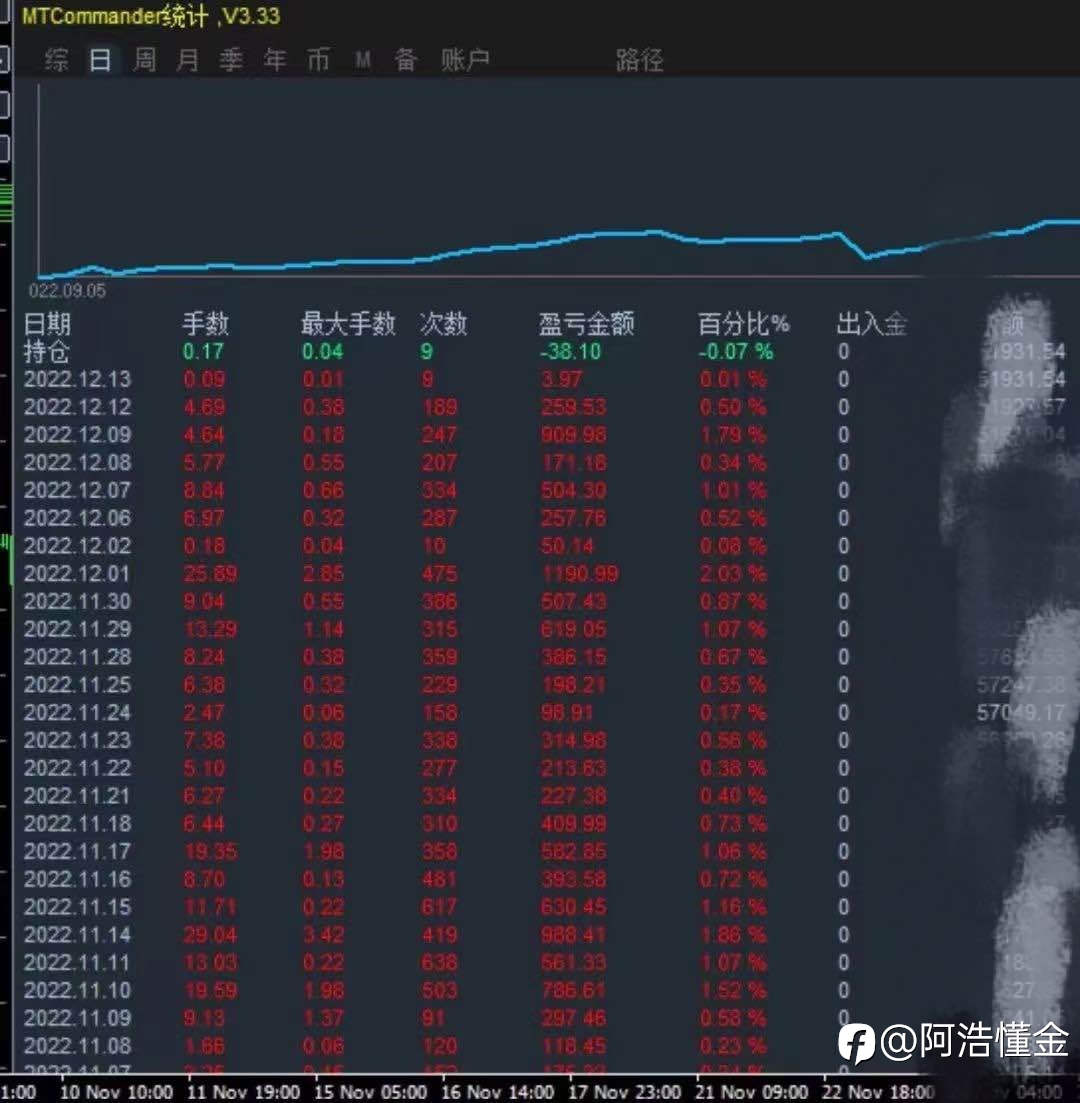Click max lots value 3.42
The height and width of the screenshot is (1103, 1080).
(323, 934)
